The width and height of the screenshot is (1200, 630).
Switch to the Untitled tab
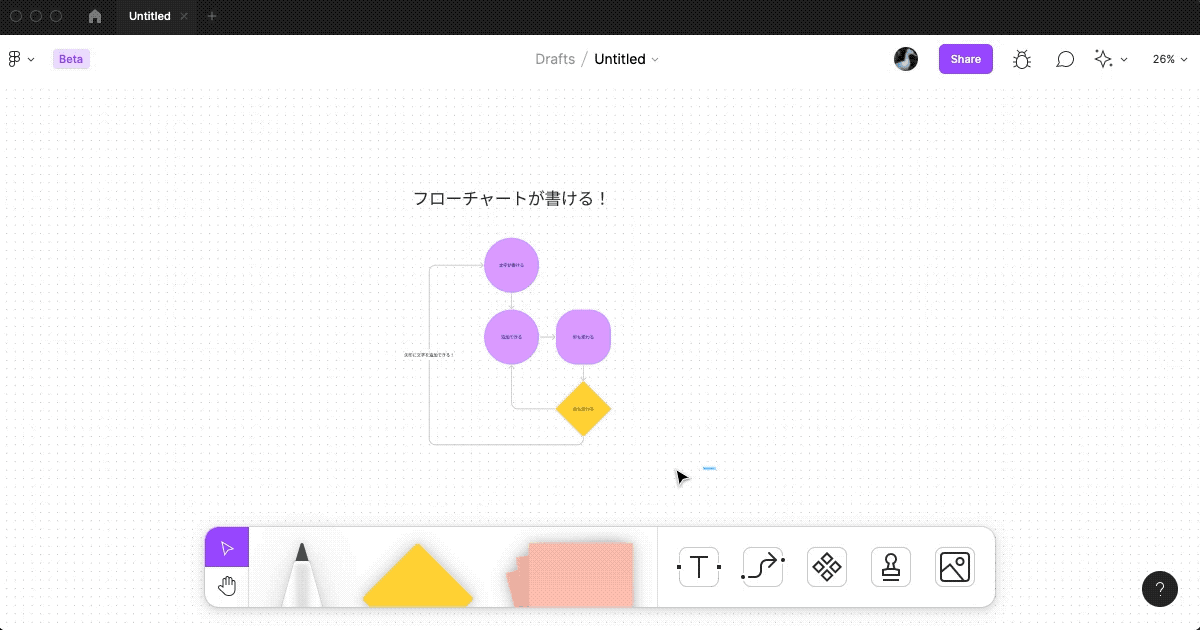(150, 16)
